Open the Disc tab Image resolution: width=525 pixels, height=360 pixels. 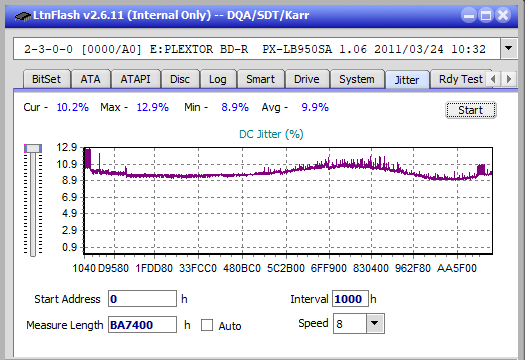(x=180, y=79)
